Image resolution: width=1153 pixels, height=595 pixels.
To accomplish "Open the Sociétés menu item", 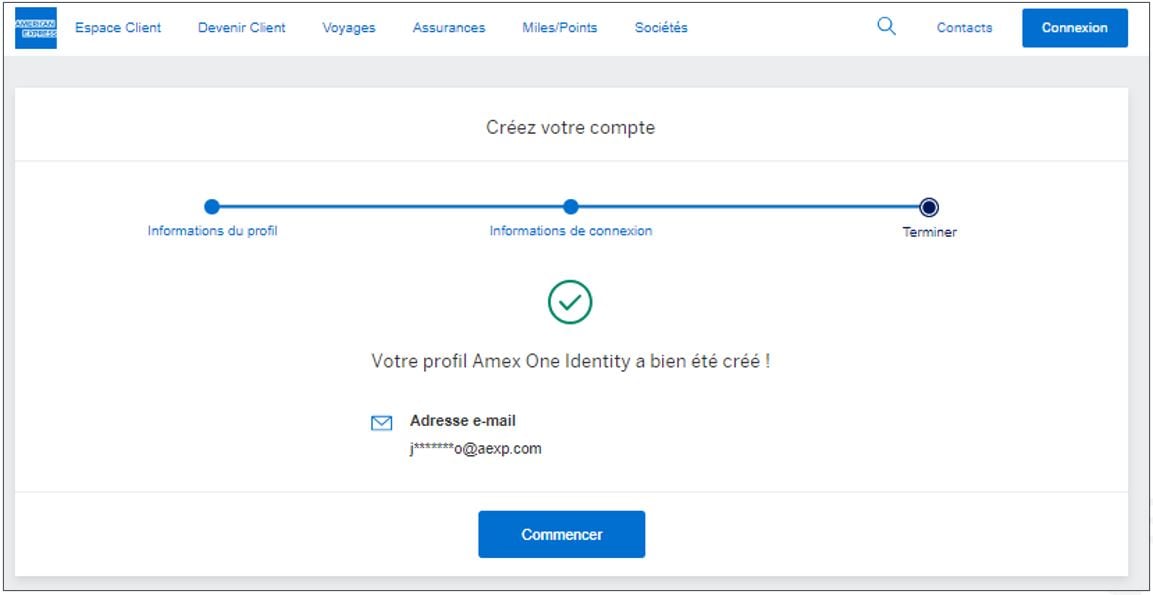I will tap(661, 28).
